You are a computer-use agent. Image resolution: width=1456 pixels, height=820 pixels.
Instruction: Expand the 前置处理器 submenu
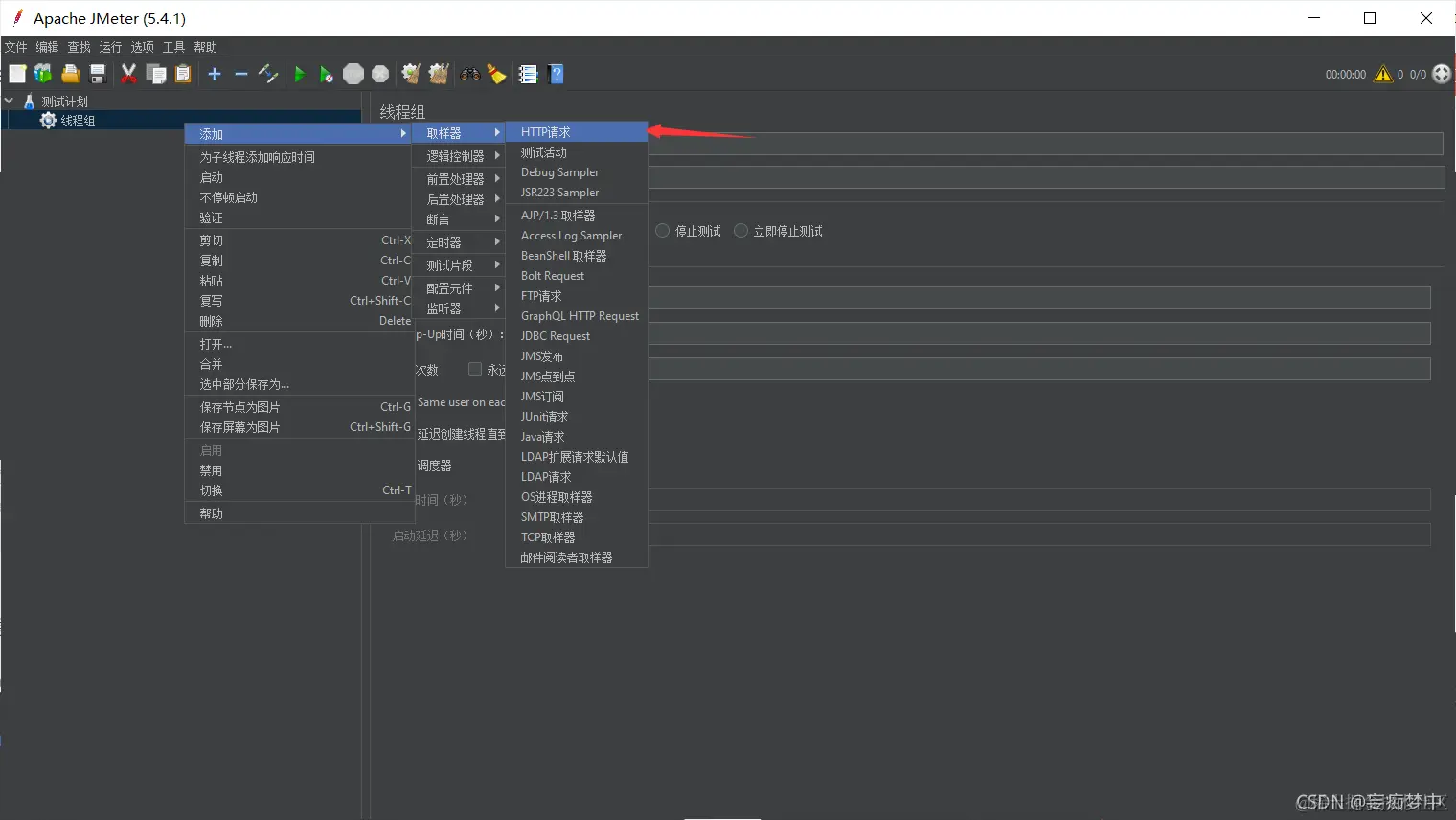458,179
